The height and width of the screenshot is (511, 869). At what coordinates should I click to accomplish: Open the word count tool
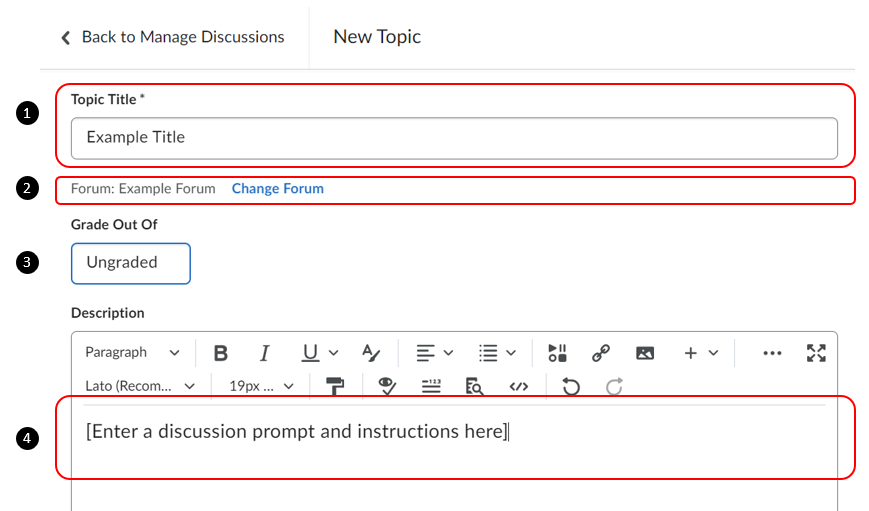pos(431,386)
